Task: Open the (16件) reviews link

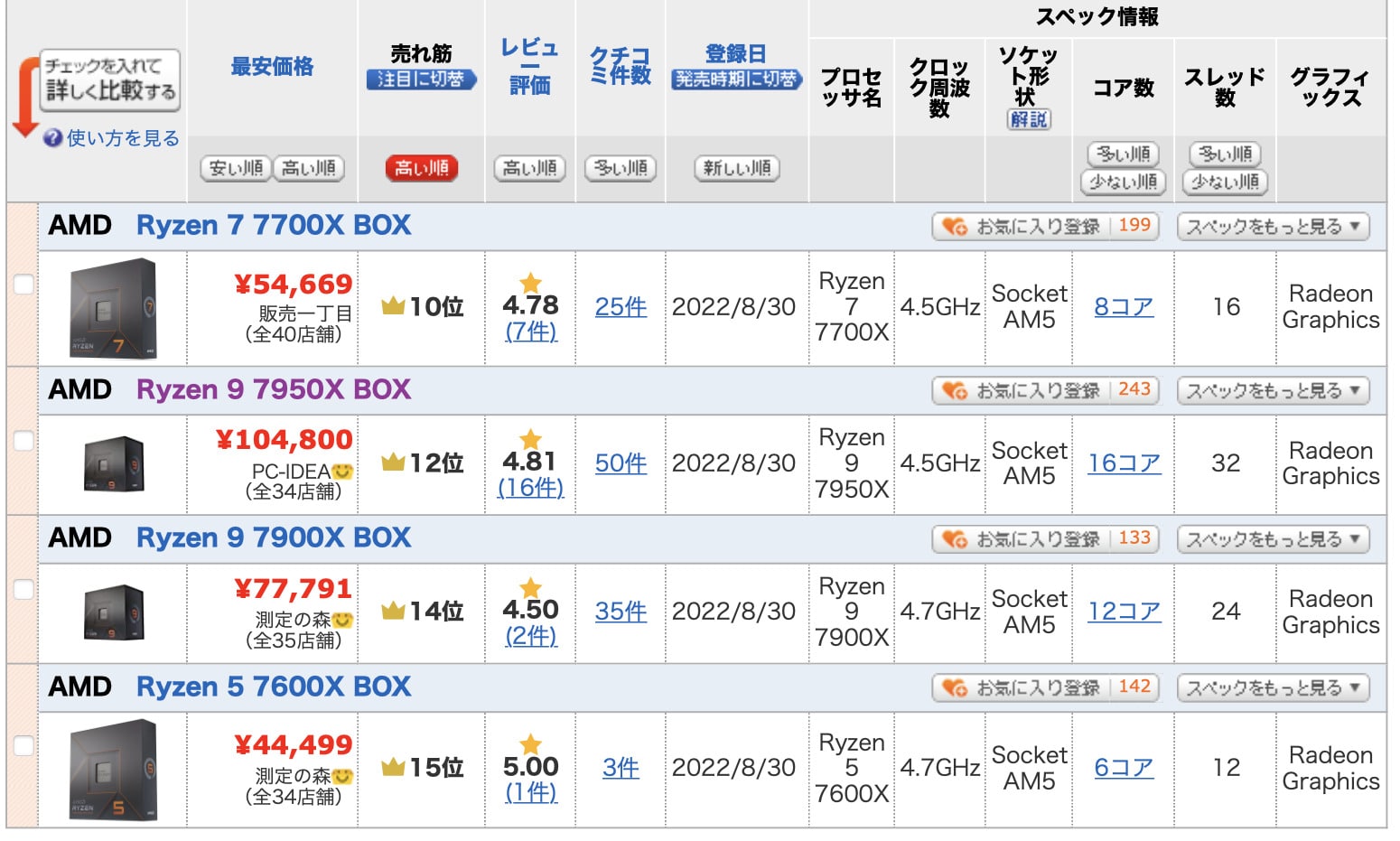Action: pyautogui.click(x=531, y=488)
